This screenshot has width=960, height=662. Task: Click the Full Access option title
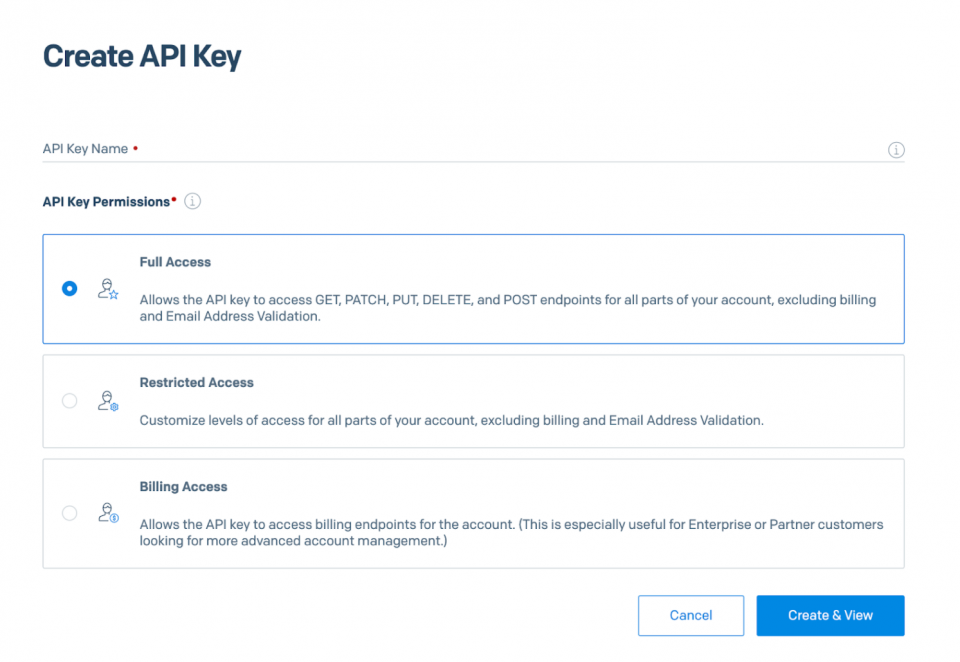coord(175,262)
